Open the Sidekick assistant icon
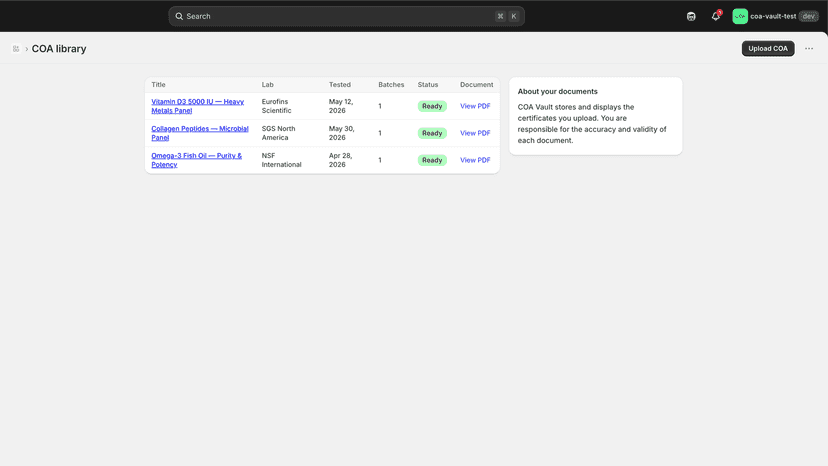The width and height of the screenshot is (828, 466). point(691,16)
